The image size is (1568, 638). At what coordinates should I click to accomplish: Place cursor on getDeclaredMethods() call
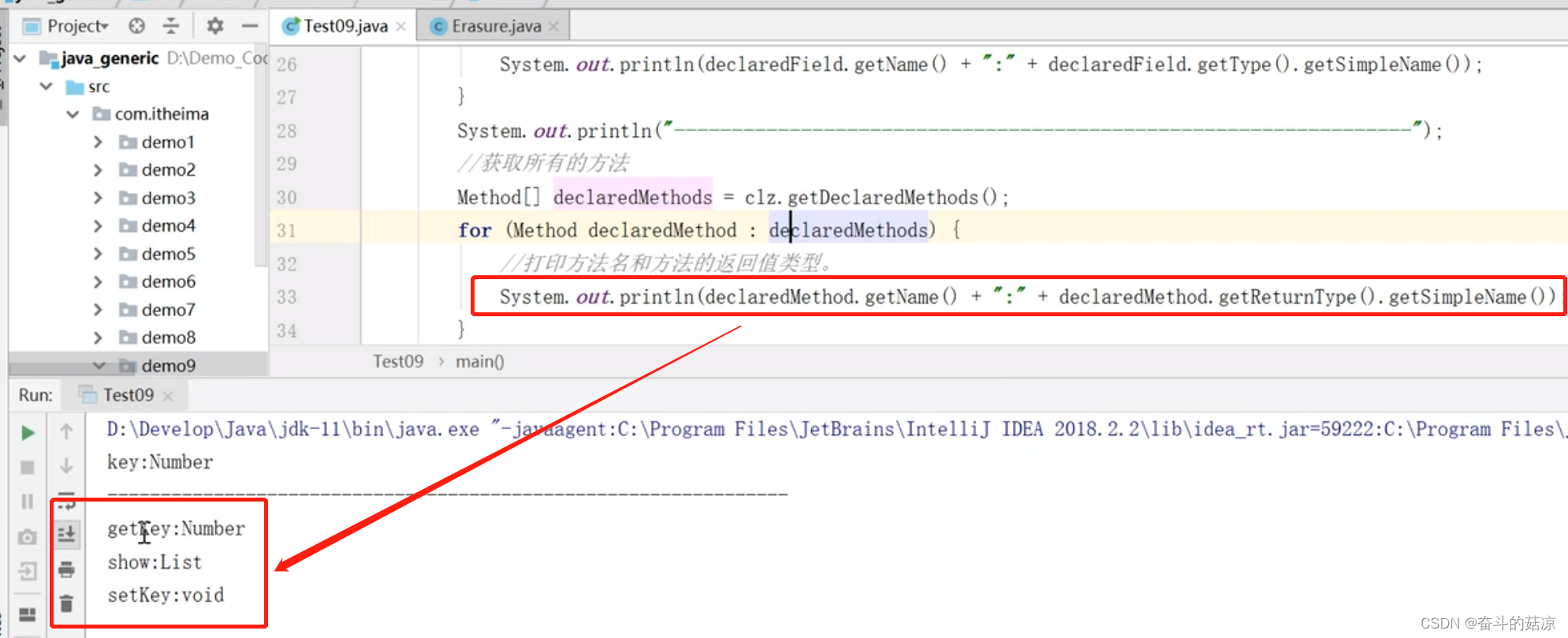pos(892,197)
